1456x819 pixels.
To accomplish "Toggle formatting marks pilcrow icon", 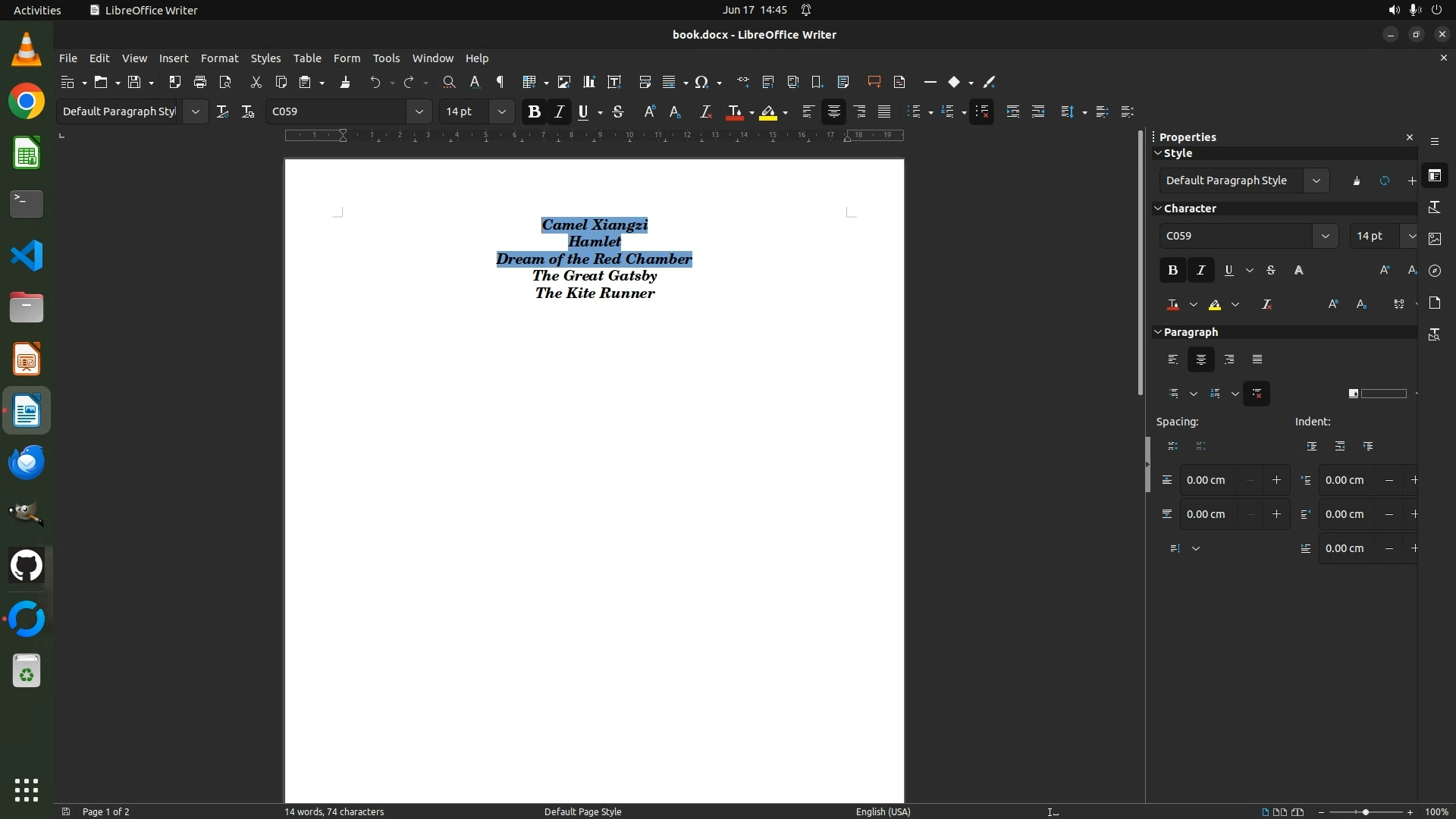I will tap(500, 82).
